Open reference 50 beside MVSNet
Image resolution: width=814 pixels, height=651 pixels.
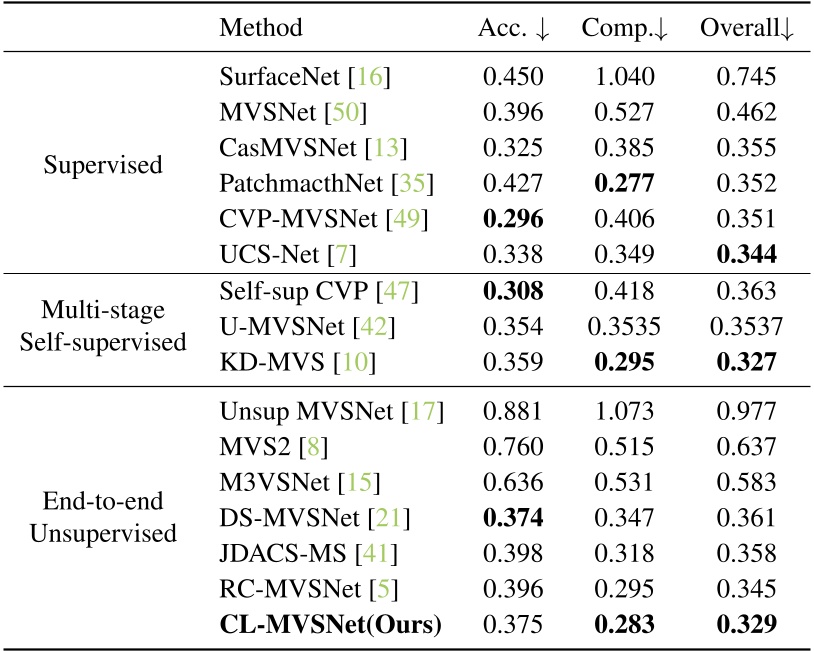click(x=345, y=112)
